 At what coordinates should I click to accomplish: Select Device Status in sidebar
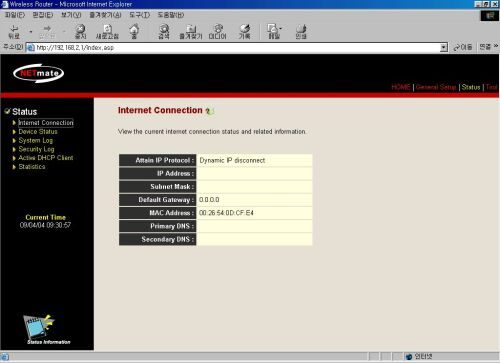[38, 132]
